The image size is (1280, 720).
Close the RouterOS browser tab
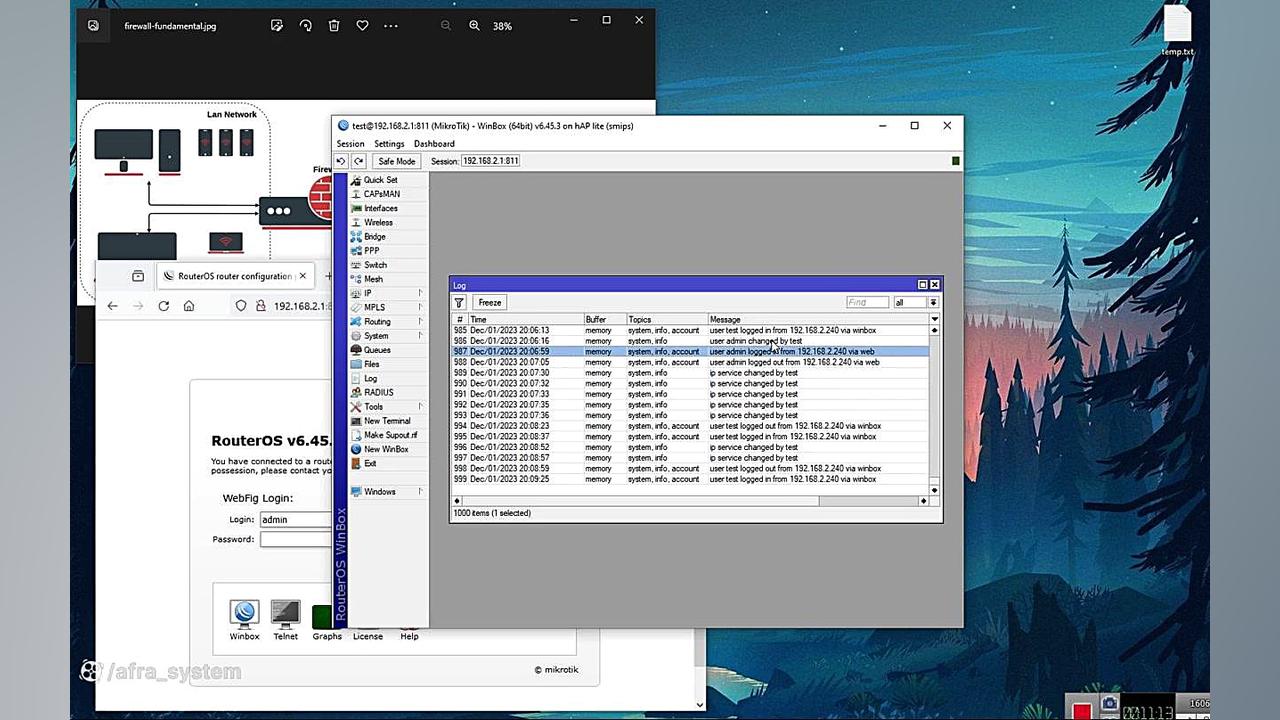coord(303,276)
